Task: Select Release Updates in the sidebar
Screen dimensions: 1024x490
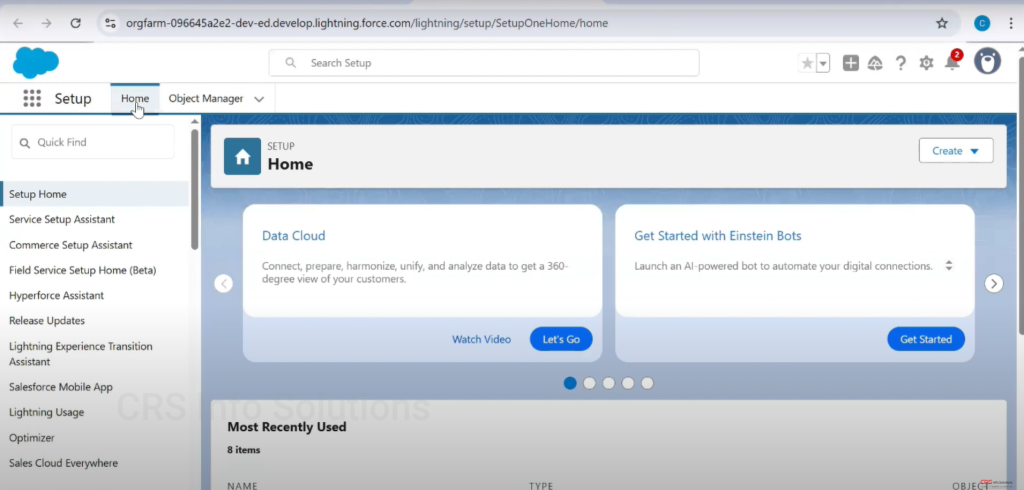Action: [47, 321]
